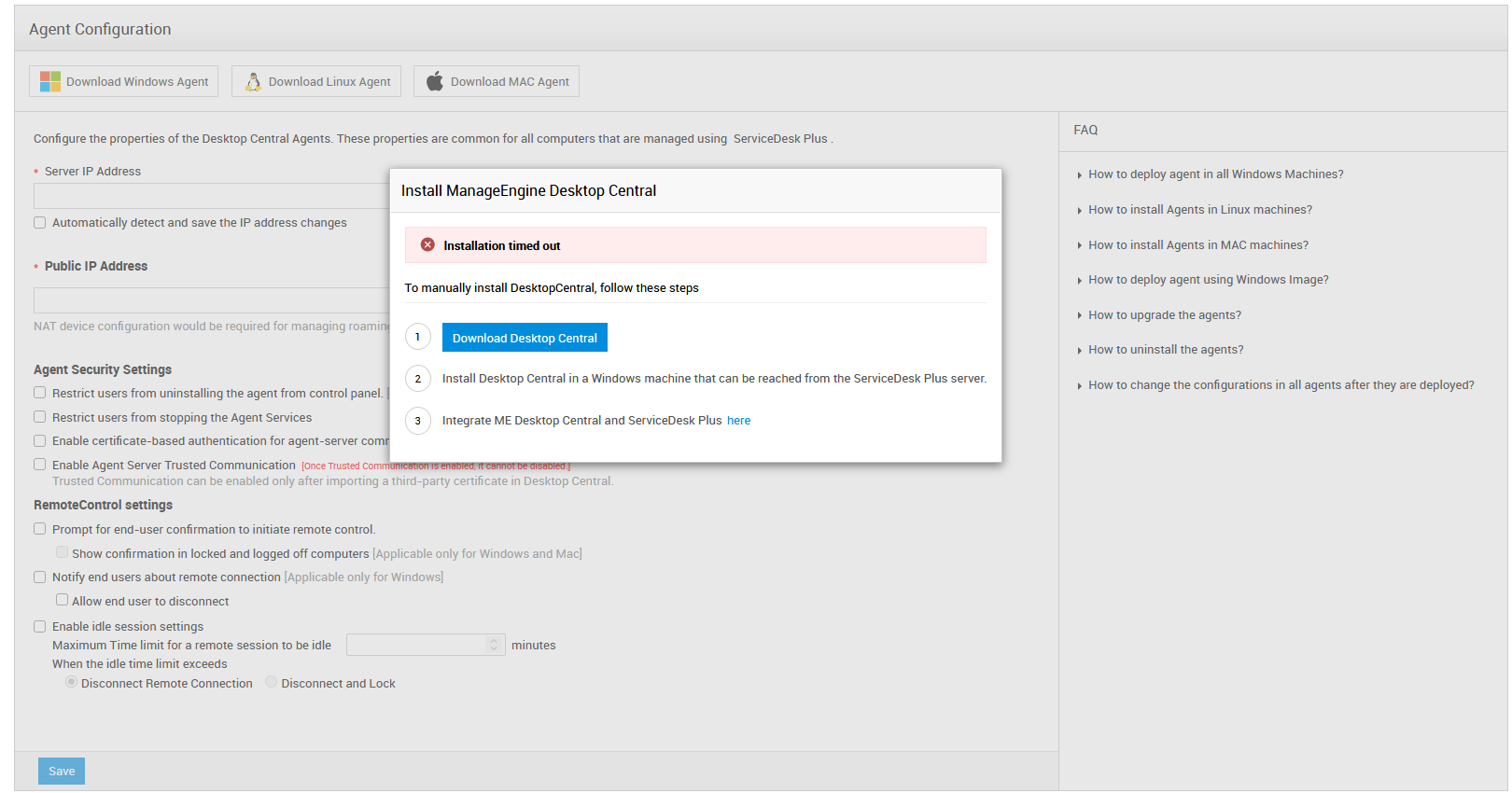Expand FAQ on deploying agent in Windows
Viewport: 1512px width, 793px height.
coord(1215,174)
